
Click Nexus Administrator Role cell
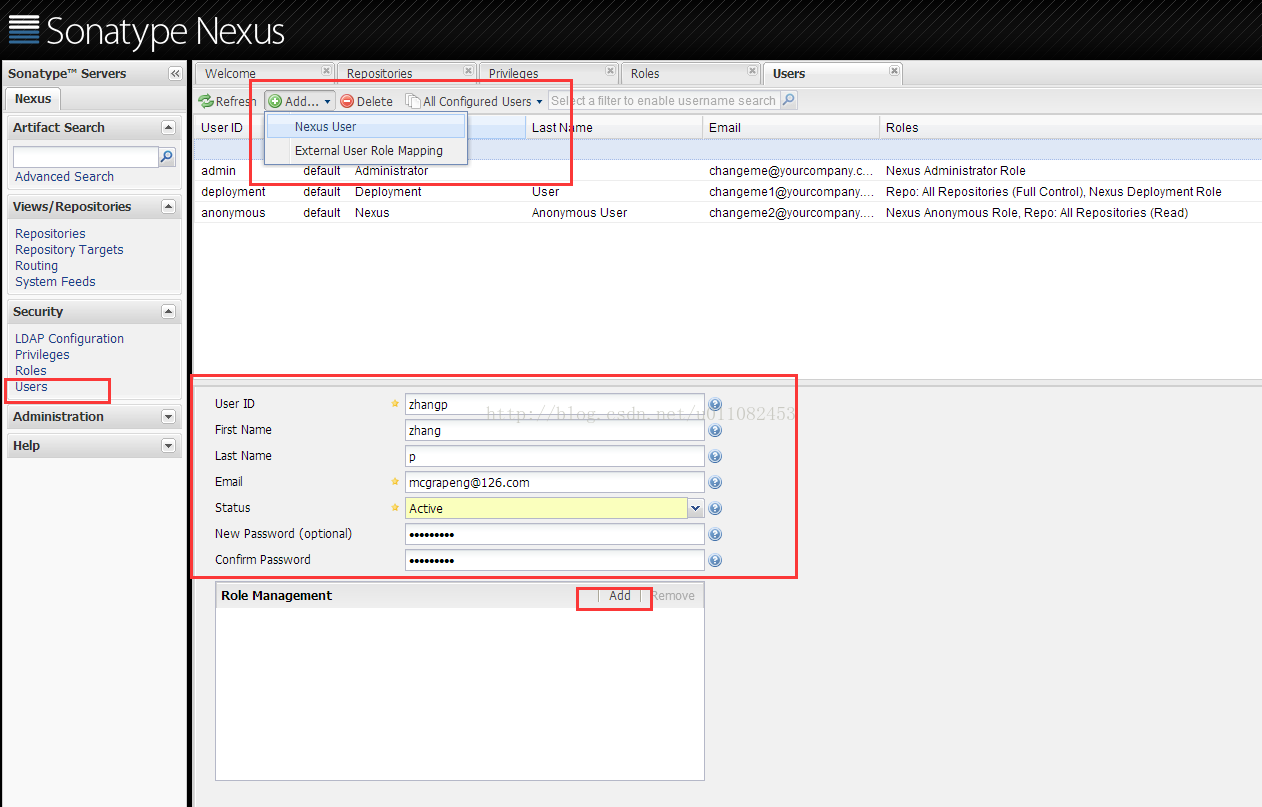tap(955, 171)
